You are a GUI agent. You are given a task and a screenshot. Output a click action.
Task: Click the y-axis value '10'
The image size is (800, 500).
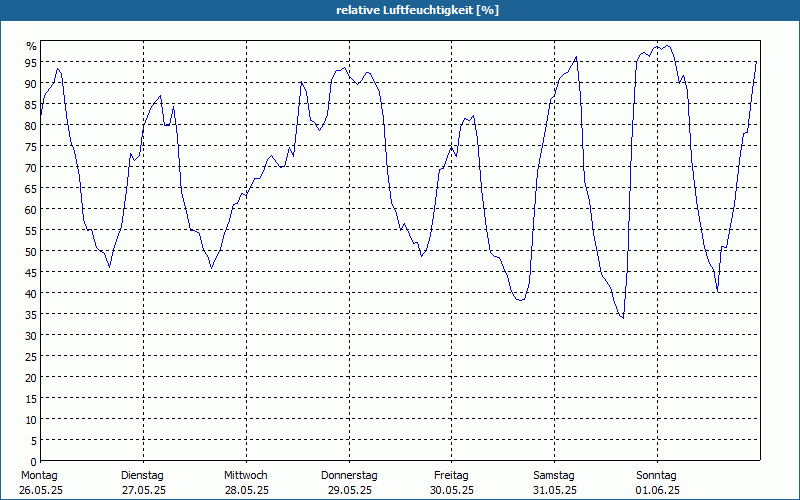point(31,419)
